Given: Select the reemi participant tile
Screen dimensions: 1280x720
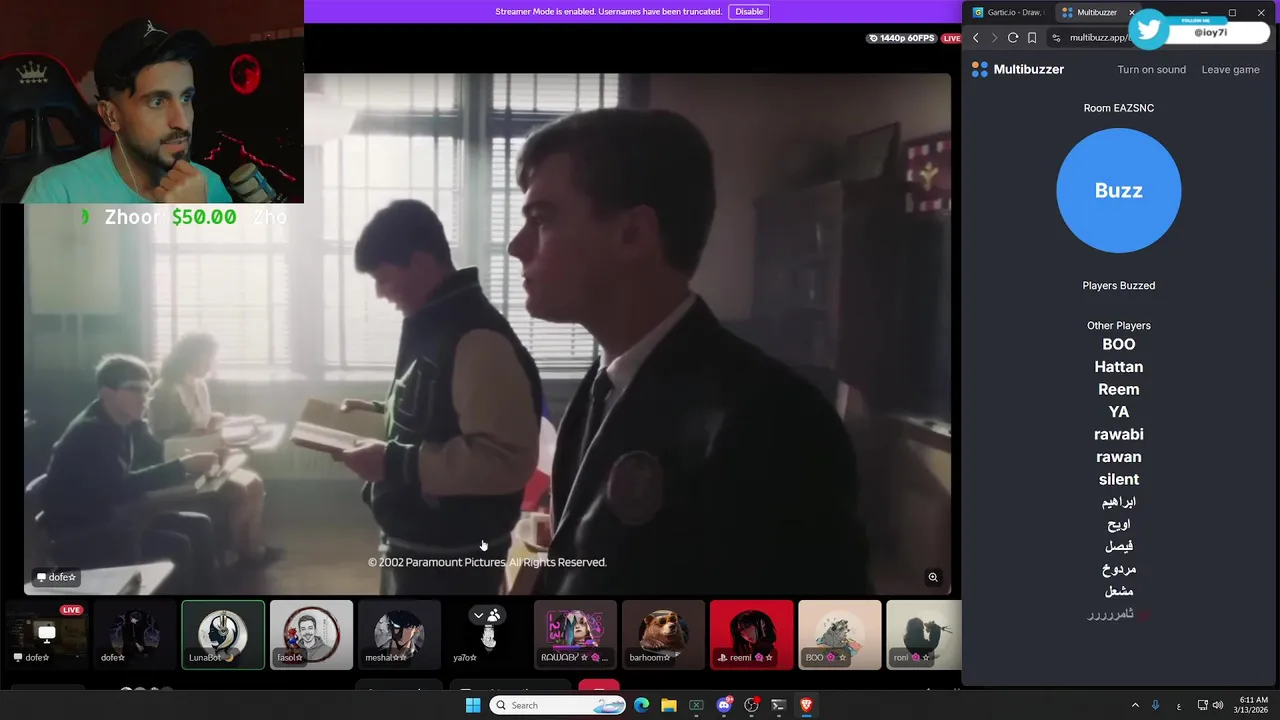Looking at the screenshot, I should tap(751, 634).
